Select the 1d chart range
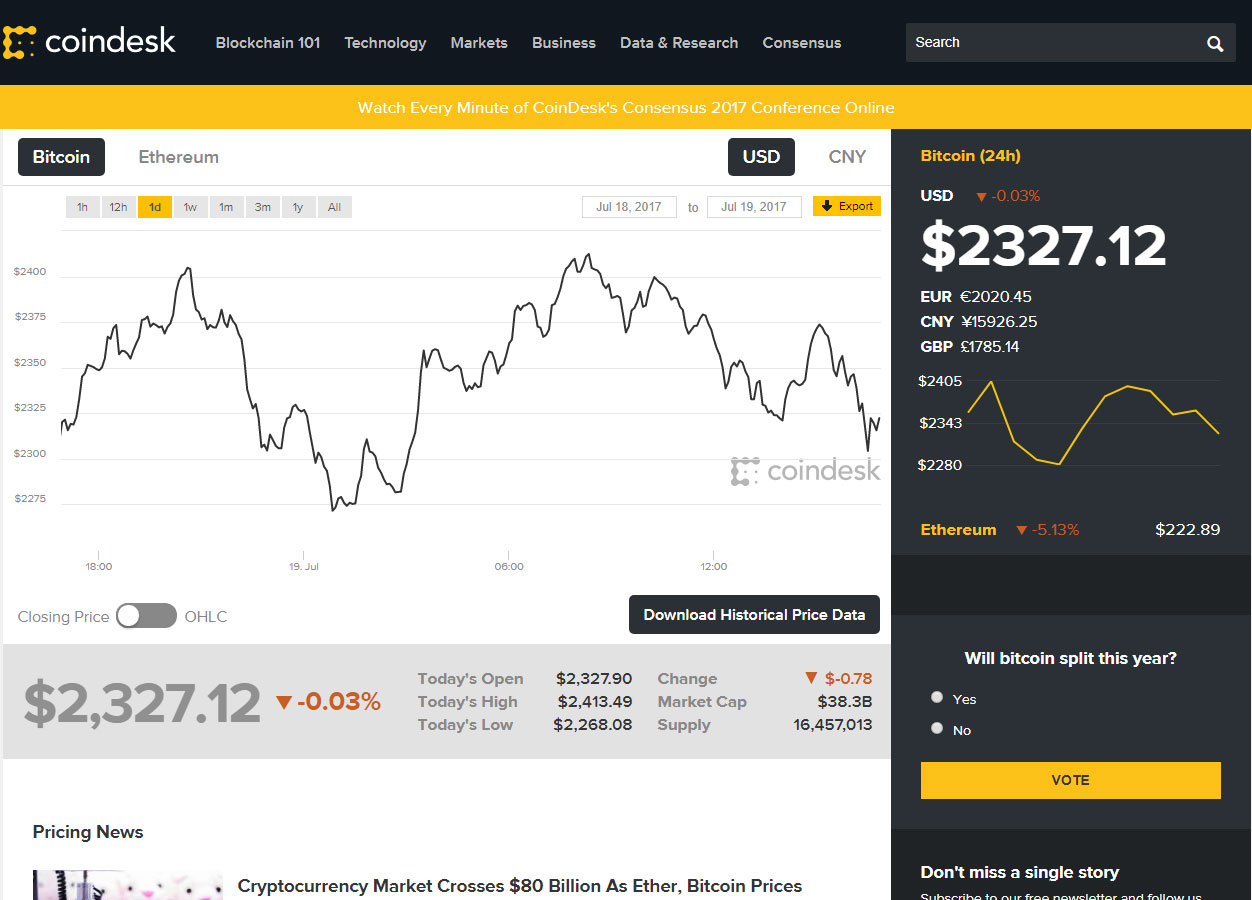 pos(155,207)
